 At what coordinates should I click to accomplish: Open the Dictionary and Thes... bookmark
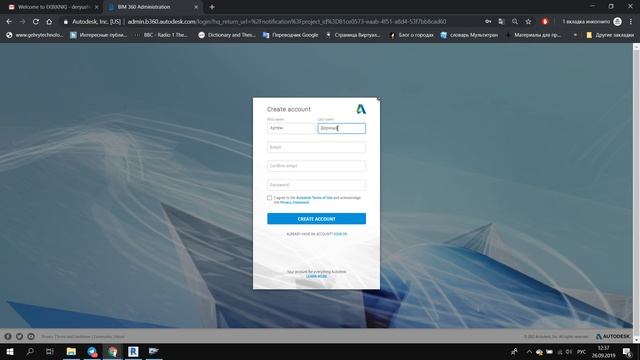click(227, 35)
